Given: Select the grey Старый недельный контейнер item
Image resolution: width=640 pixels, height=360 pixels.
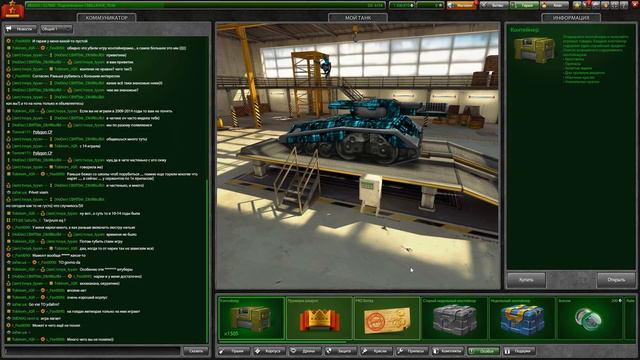Looking at the screenshot, I should click(455, 318).
